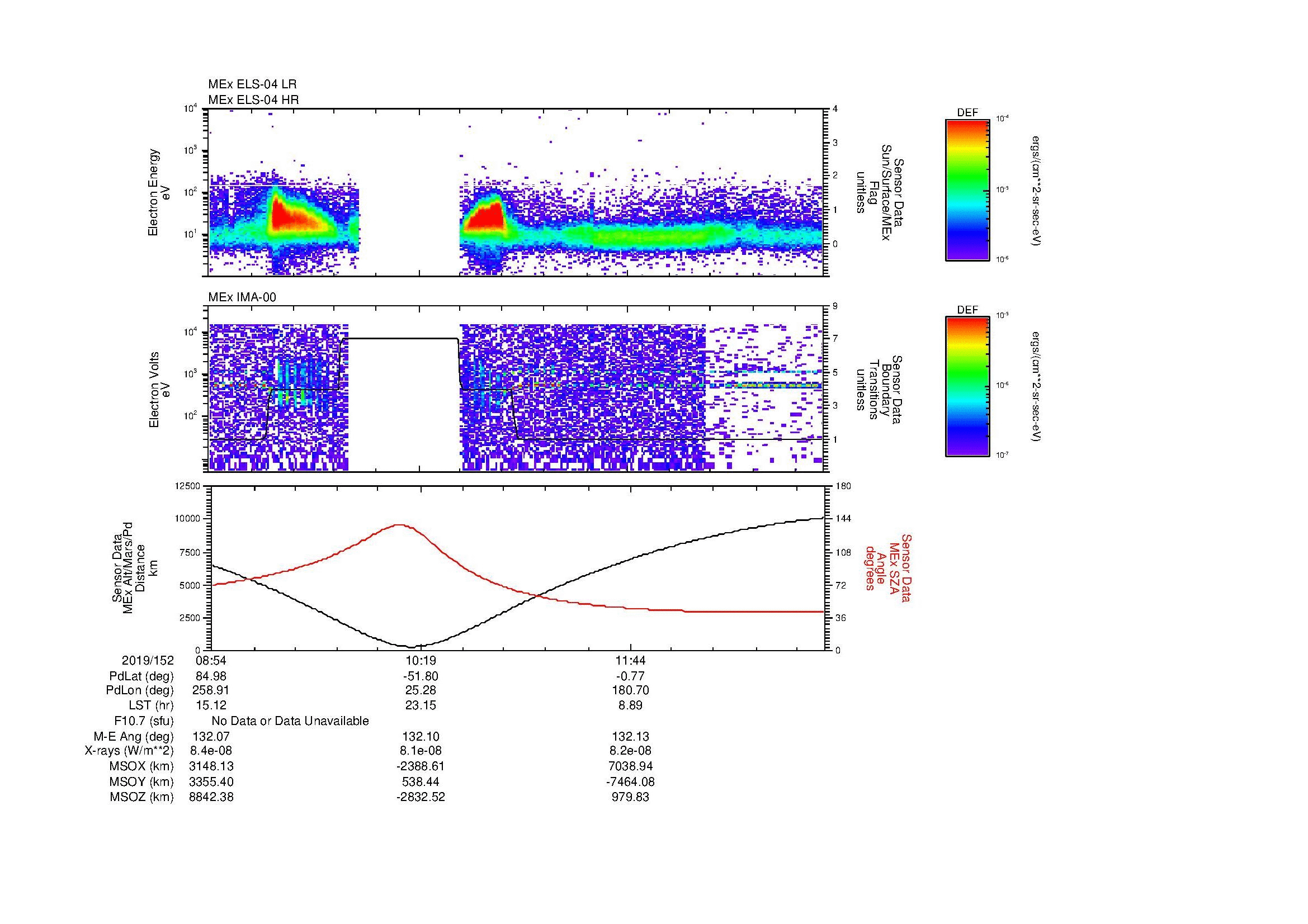Screen dimensions: 1308x924
Task: Click MSOX value 7038.94
Action: pyautogui.click(x=630, y=766)
